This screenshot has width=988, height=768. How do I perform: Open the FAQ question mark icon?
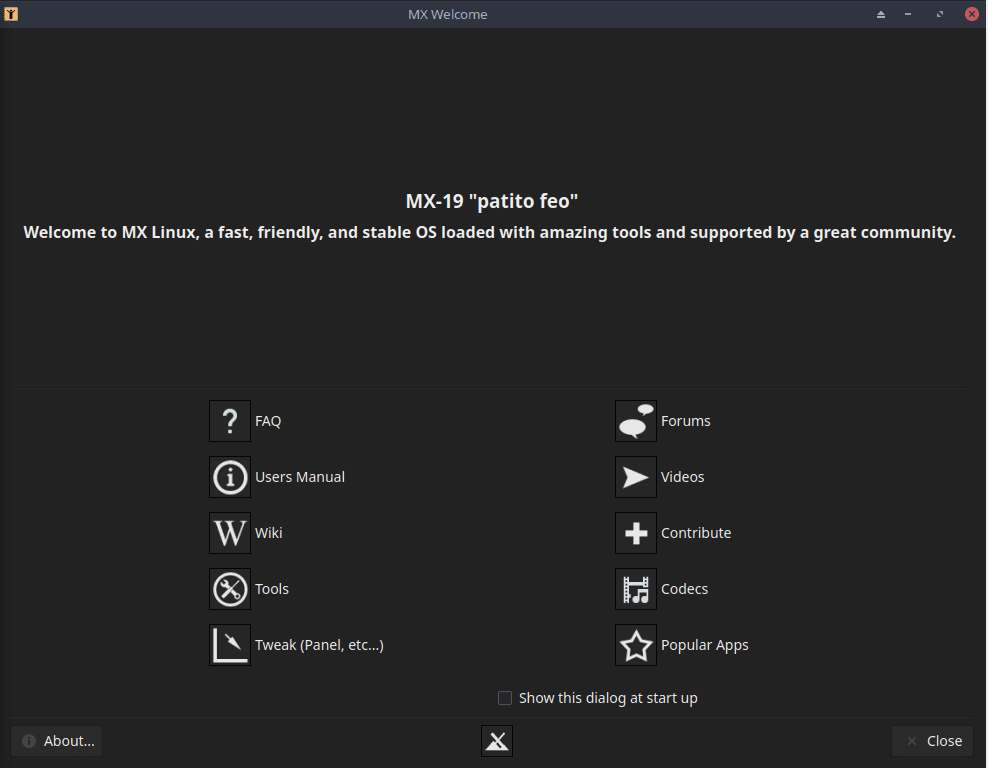[230, 421]
